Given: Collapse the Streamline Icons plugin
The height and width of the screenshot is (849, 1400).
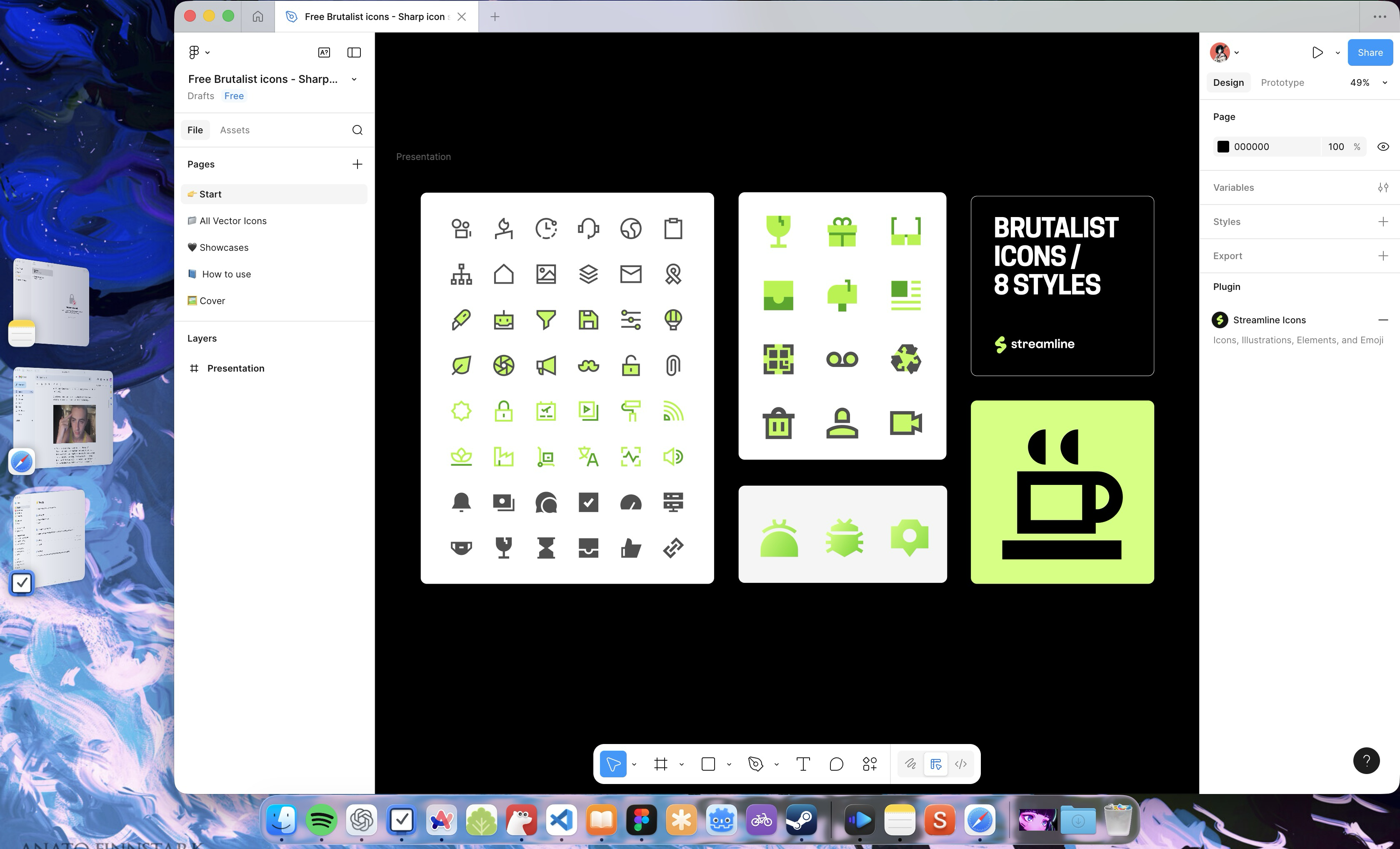Looking at the screenshot, I should coord(1383,320).
